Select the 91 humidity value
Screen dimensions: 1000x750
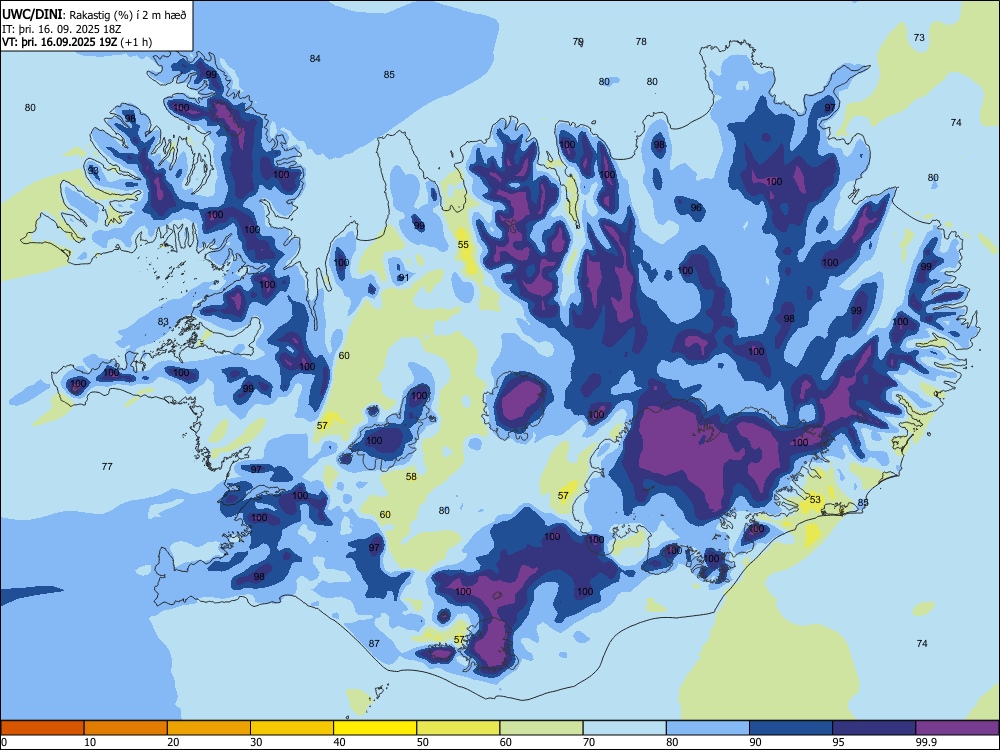click(x=403, y=278)
